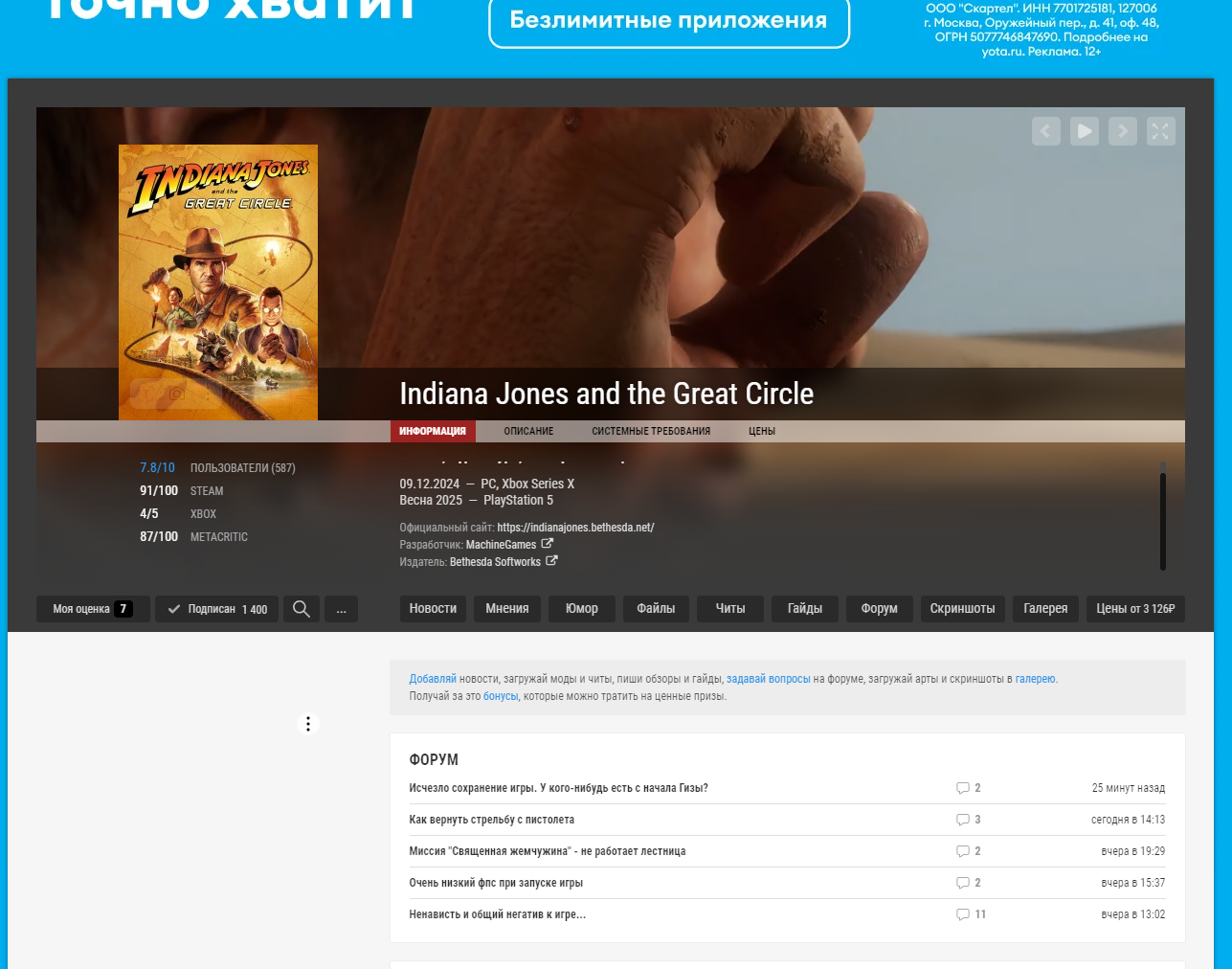Comment icon for the pistol shooting topic

click(x=963, y=820)
